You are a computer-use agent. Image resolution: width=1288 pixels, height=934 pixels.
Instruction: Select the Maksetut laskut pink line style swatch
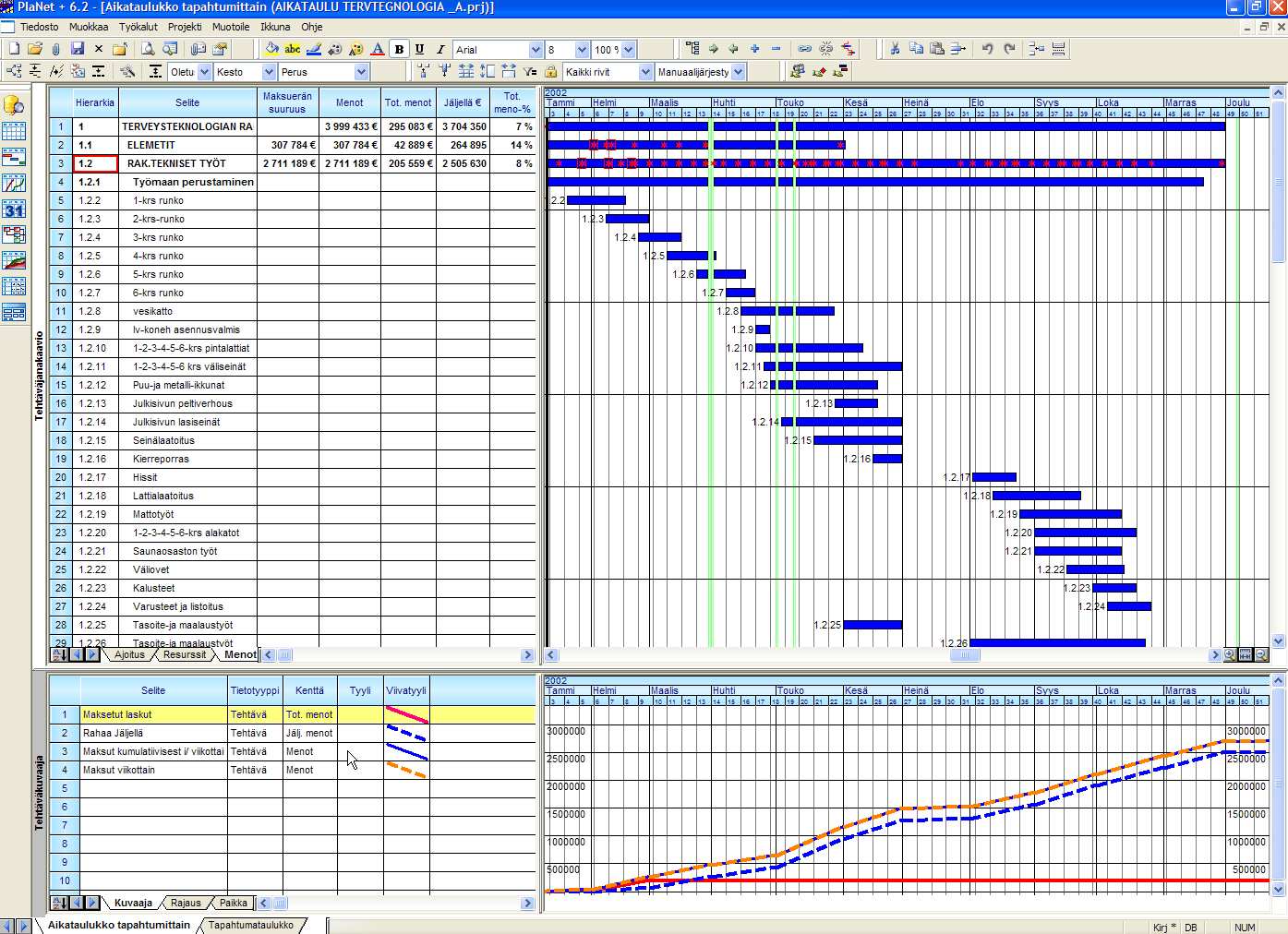pyautogui.click(x=406, y=714)
